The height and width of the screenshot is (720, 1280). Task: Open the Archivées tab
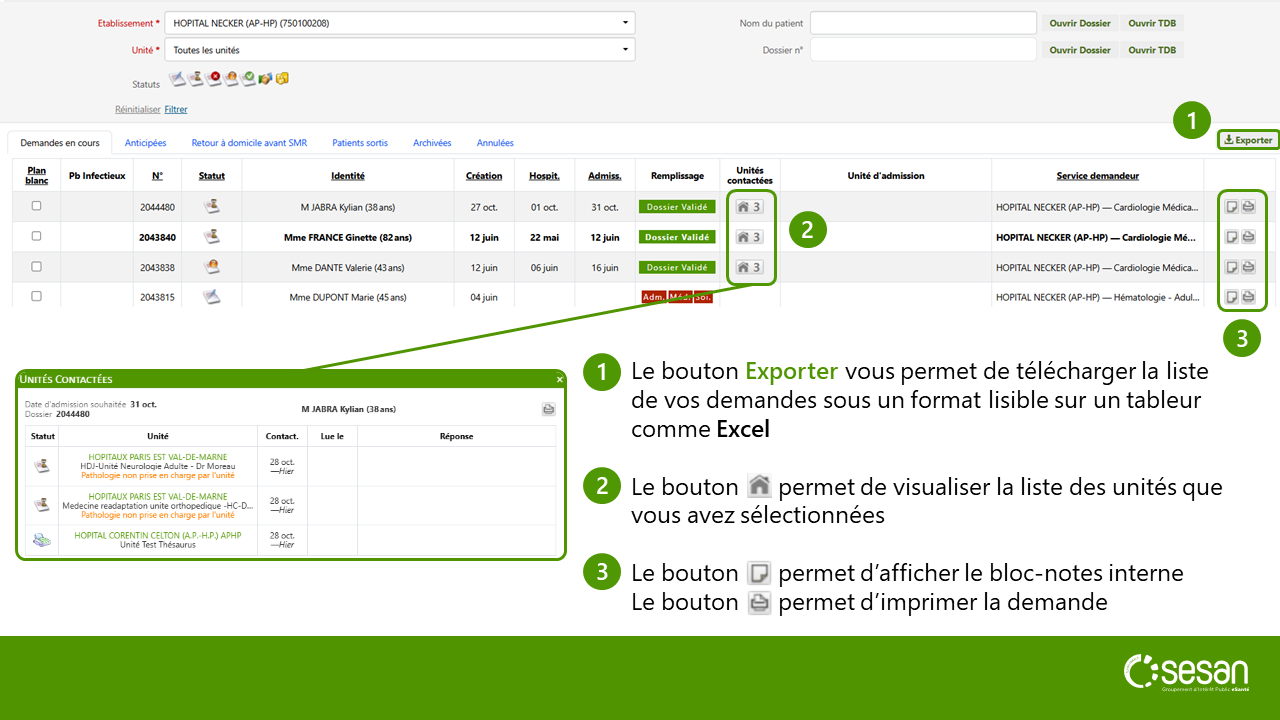tap(432, 143)
